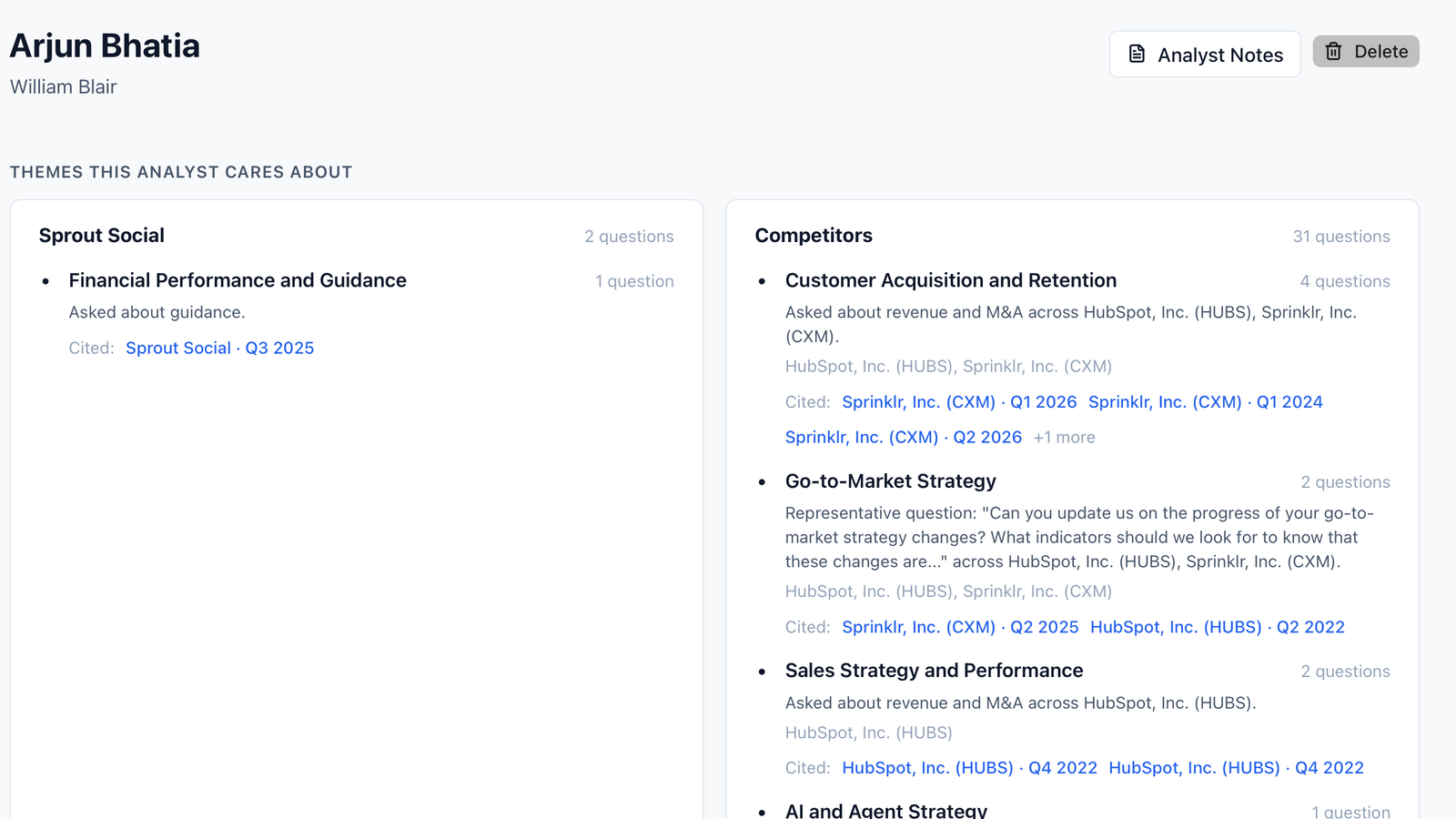Open Sprinklr, Inc. (CXM) · Q1 2026 link
This screenshot has height=819, width=1456.
tap(959, 401)
